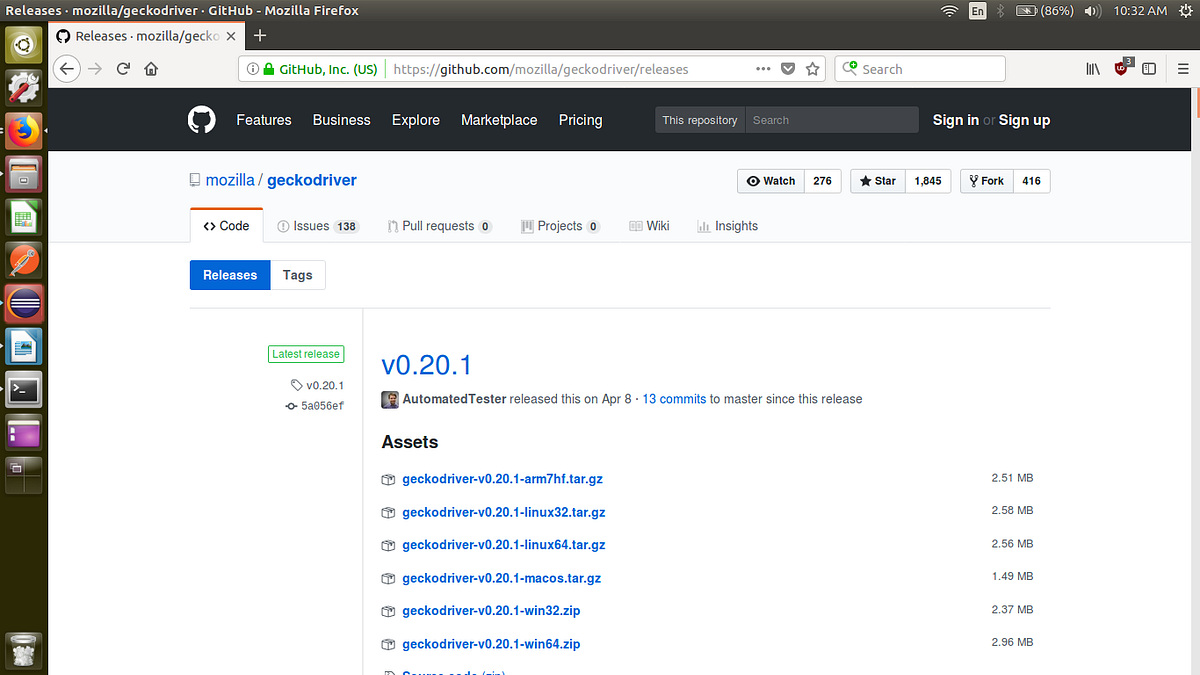Open the Business nav item
Viewport: 1200px width, 675px height.
341,120
